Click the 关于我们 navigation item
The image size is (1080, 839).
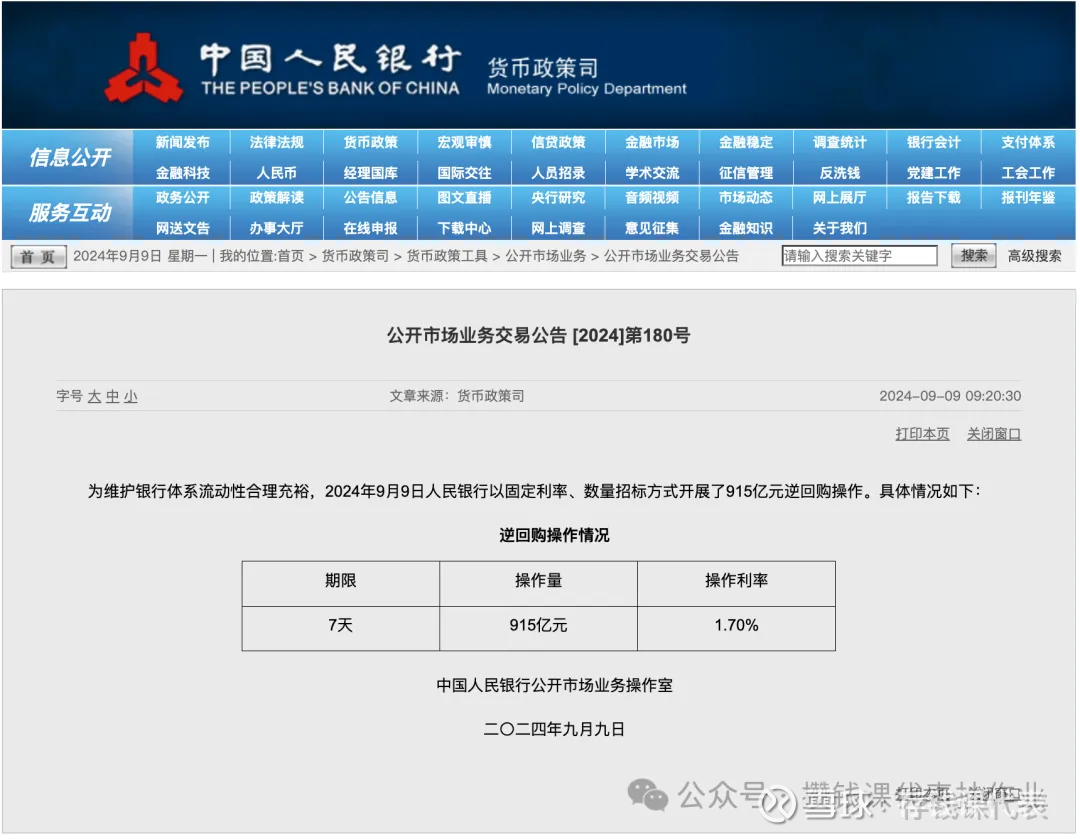tap(840, 227)
